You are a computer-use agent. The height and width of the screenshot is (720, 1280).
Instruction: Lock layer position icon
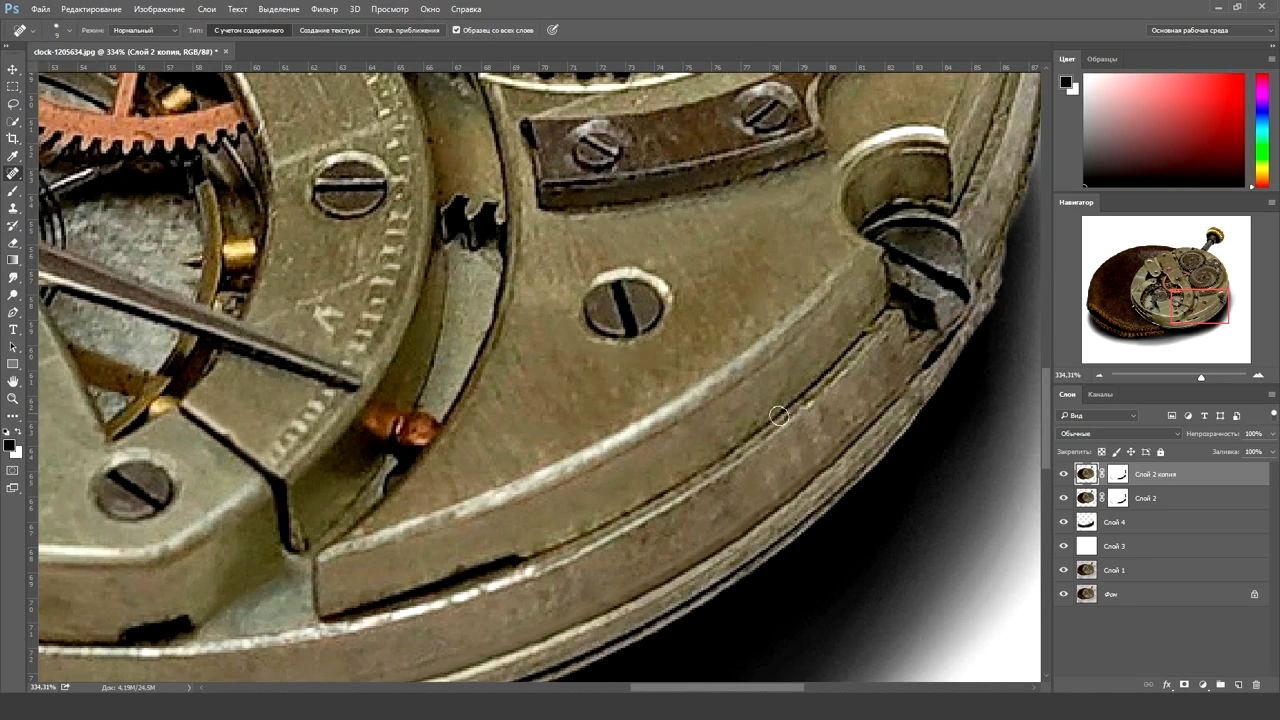(1131, 452)
